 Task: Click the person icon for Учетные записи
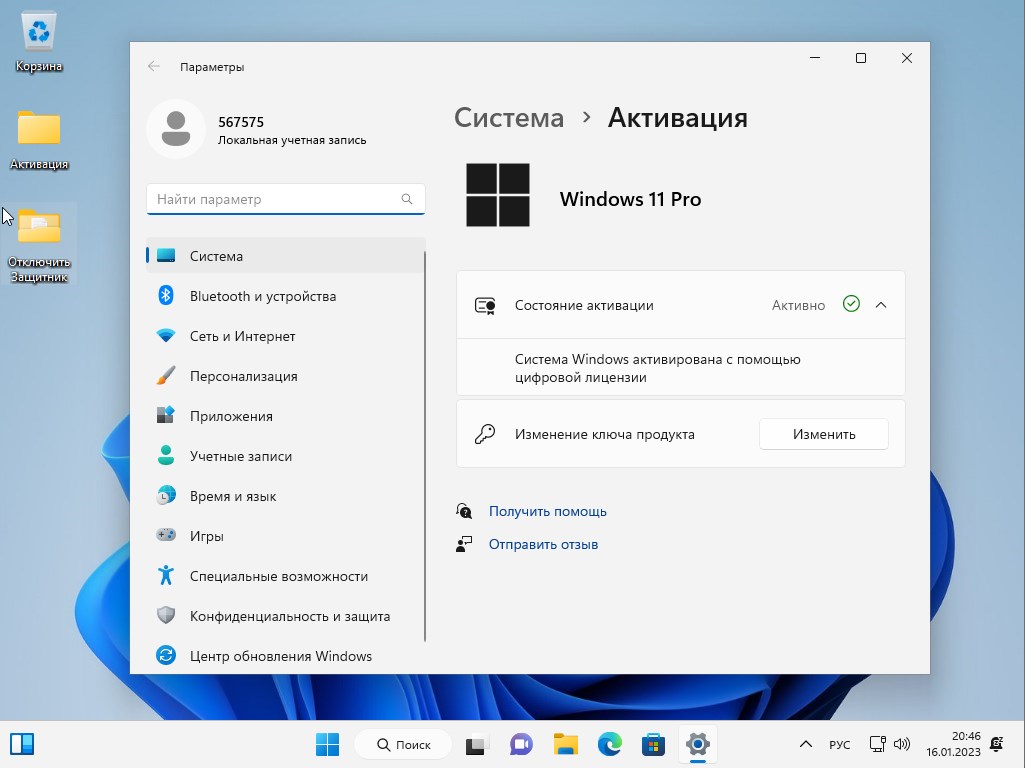(x=166, y=455)
